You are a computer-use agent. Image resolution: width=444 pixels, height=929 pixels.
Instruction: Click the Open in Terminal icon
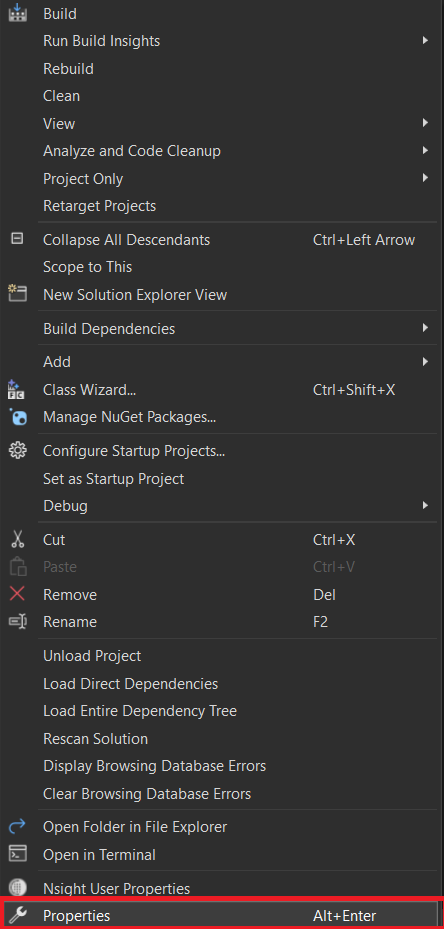[x=18, y=854]
